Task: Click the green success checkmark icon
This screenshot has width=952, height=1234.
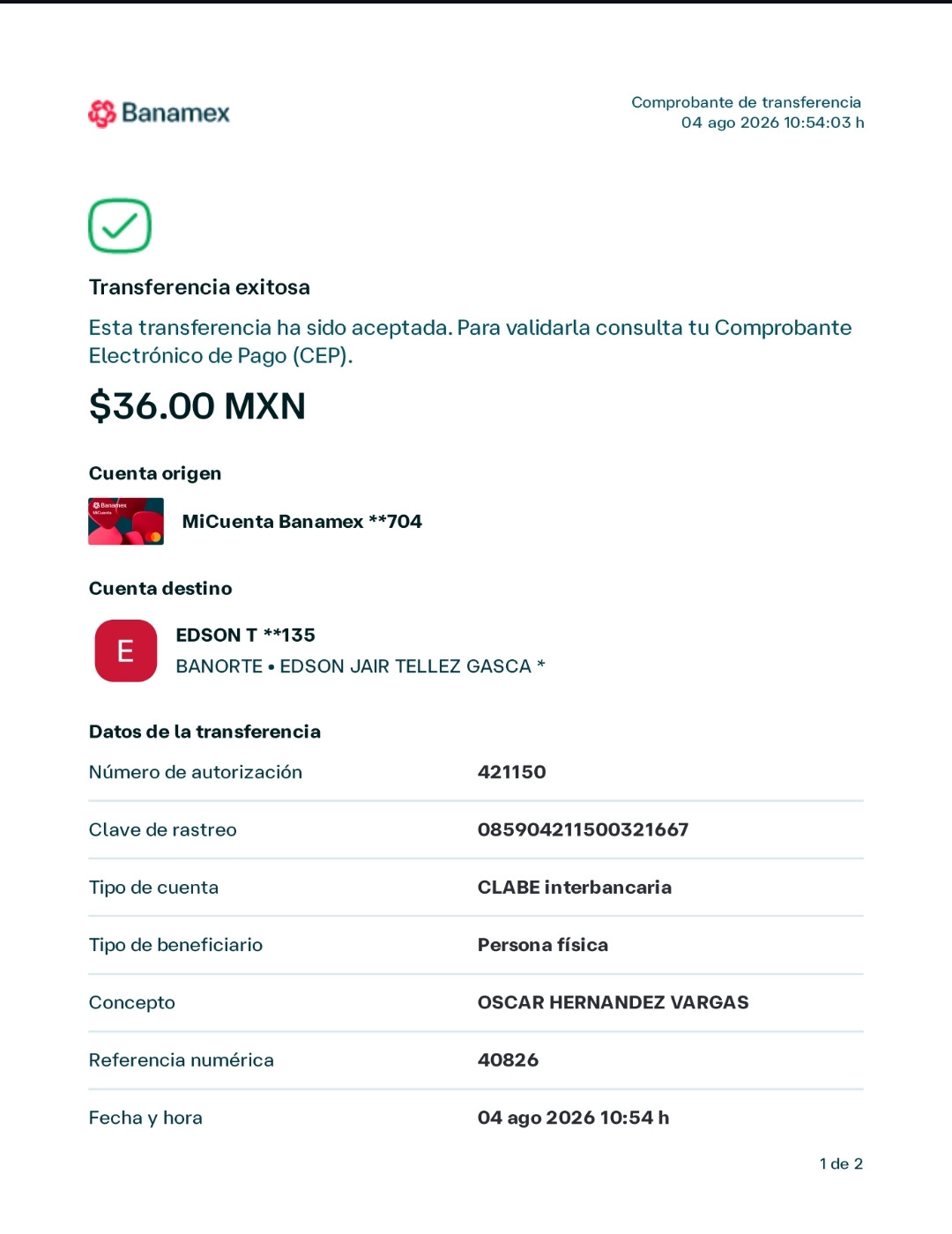Action: tap(120, 226)
